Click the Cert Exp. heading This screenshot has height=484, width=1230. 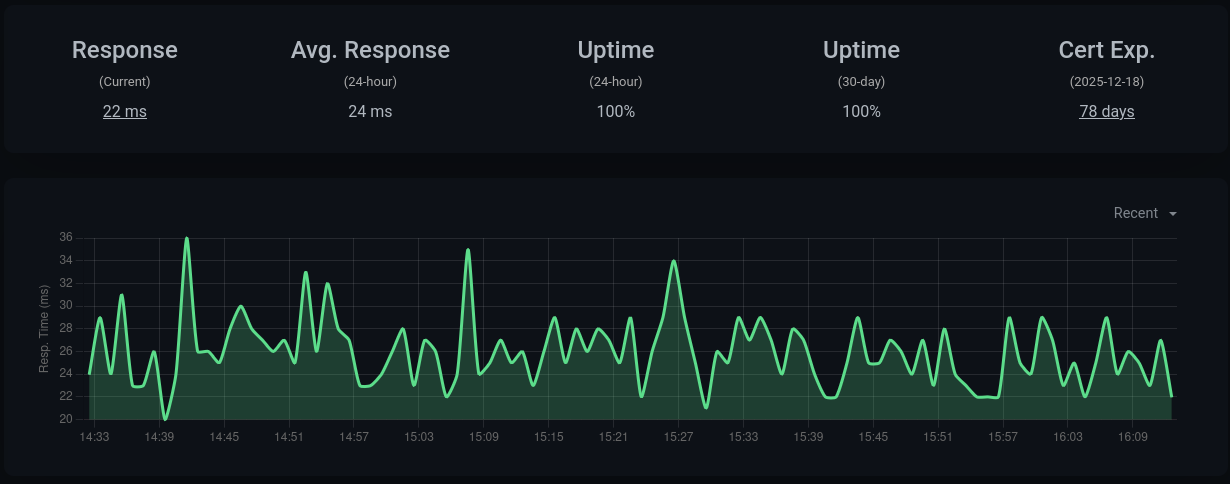1106,50
